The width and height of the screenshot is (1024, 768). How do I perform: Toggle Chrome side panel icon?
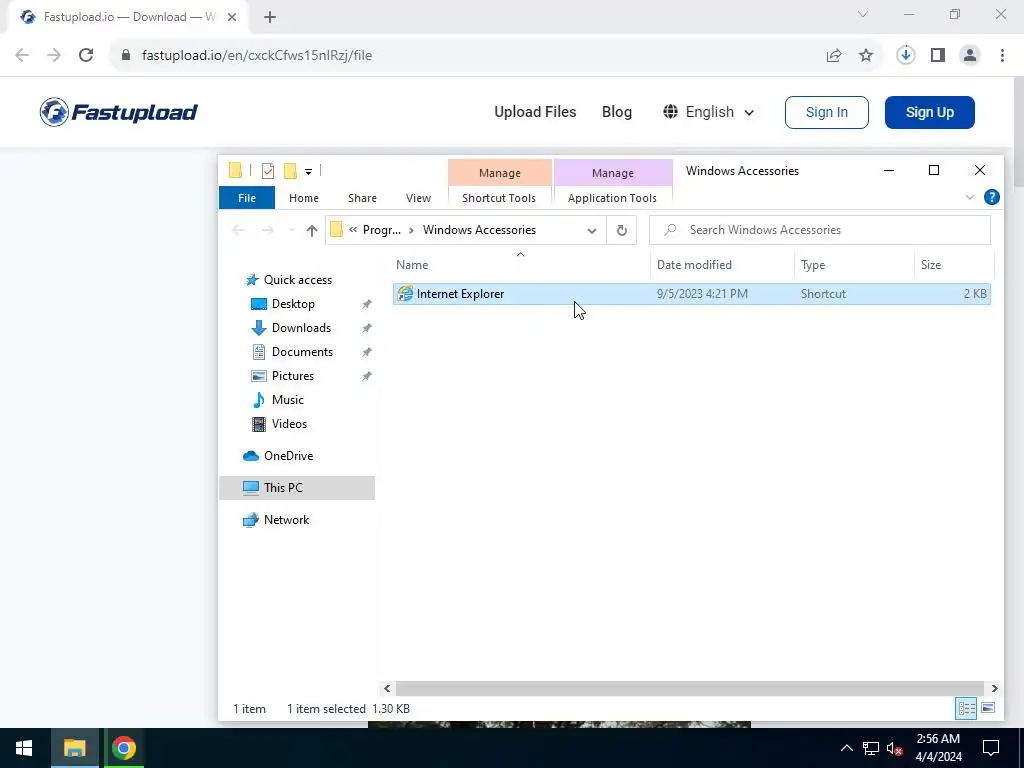tap(938, 56)
